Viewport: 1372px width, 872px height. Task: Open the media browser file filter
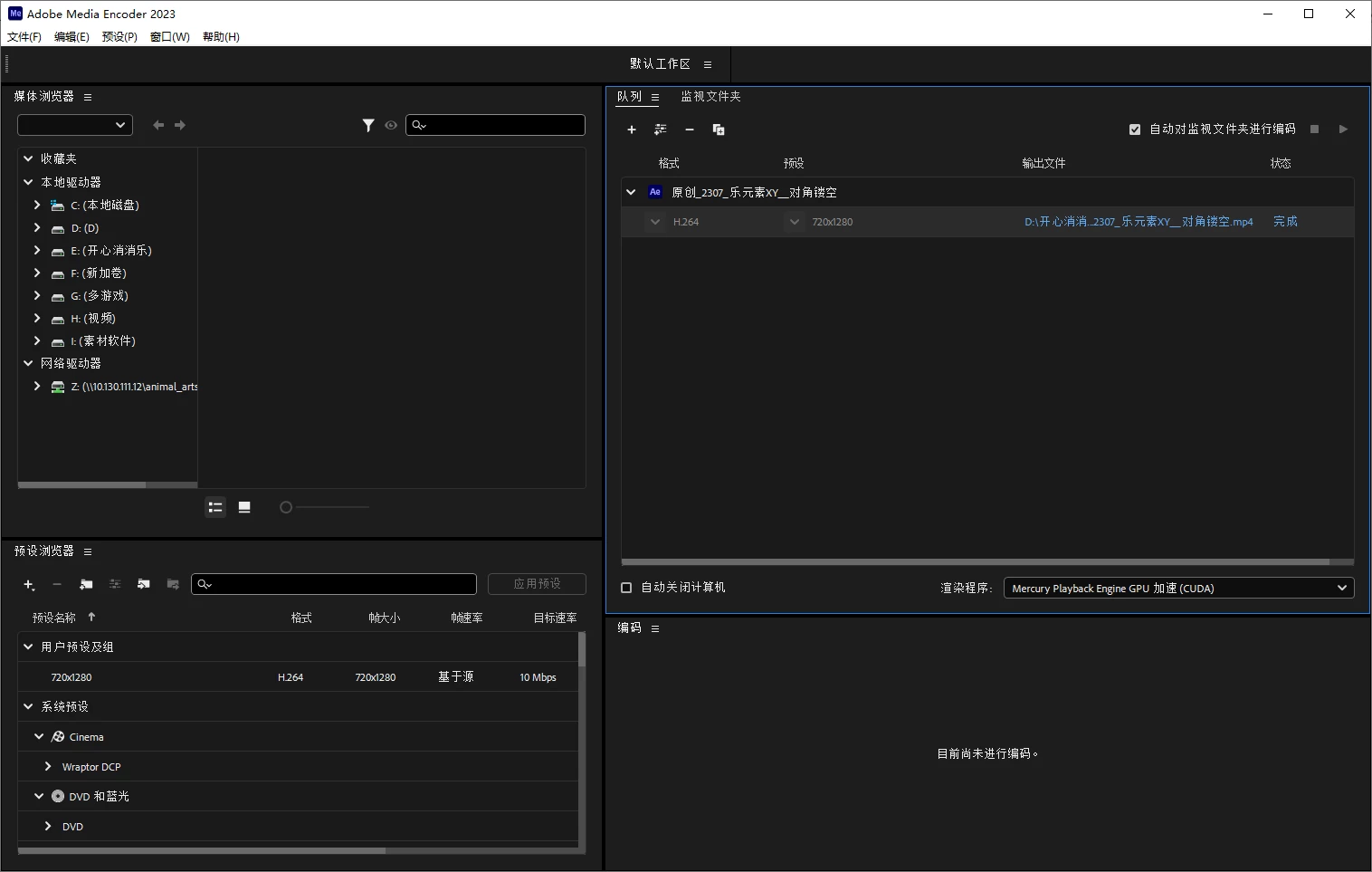tap(368, 125)
